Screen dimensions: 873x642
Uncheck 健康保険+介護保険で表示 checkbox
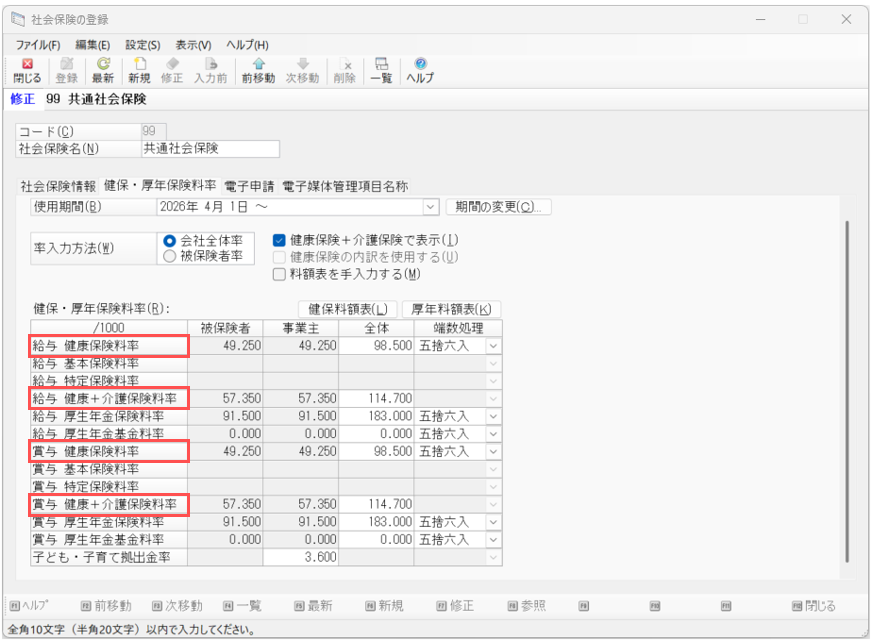280,240
